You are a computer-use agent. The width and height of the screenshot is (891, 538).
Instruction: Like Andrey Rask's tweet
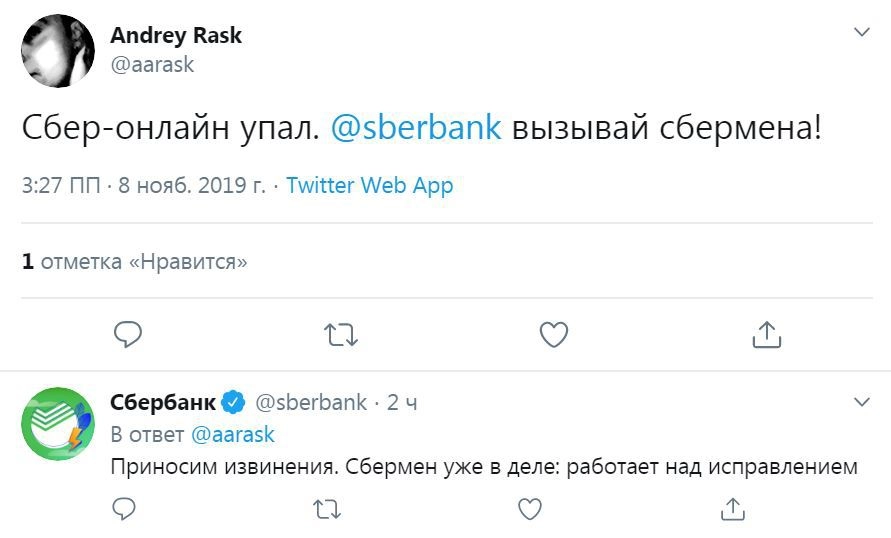point(554,334)
